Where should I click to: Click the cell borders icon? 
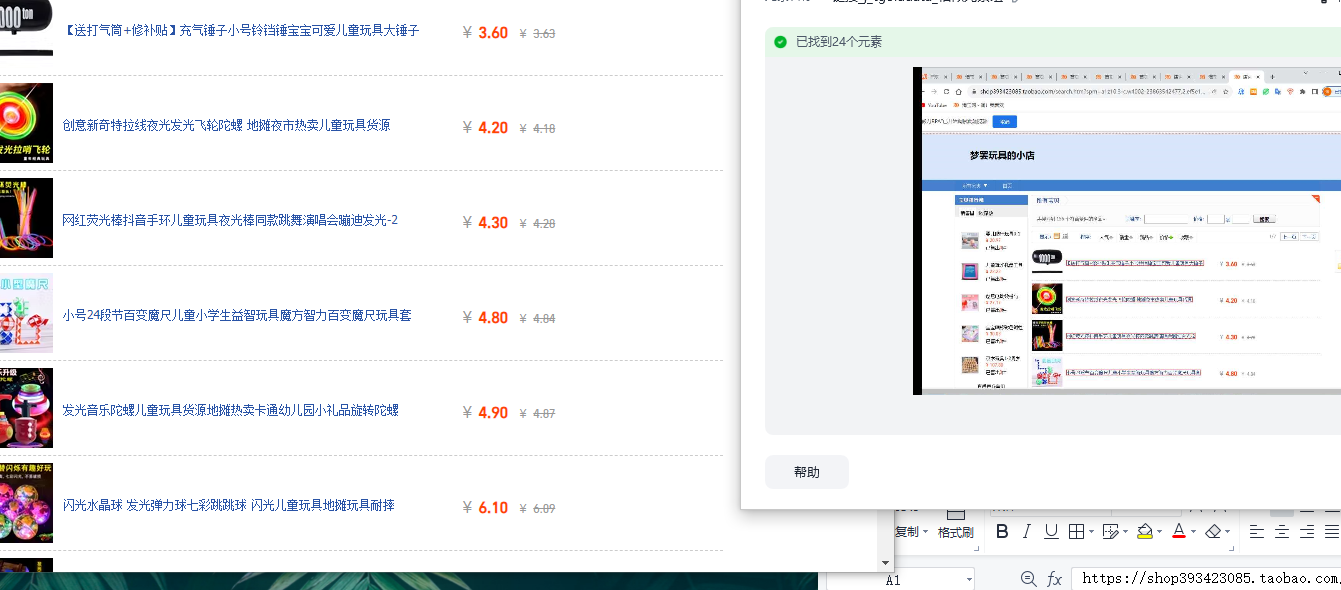pos(1076,531)
